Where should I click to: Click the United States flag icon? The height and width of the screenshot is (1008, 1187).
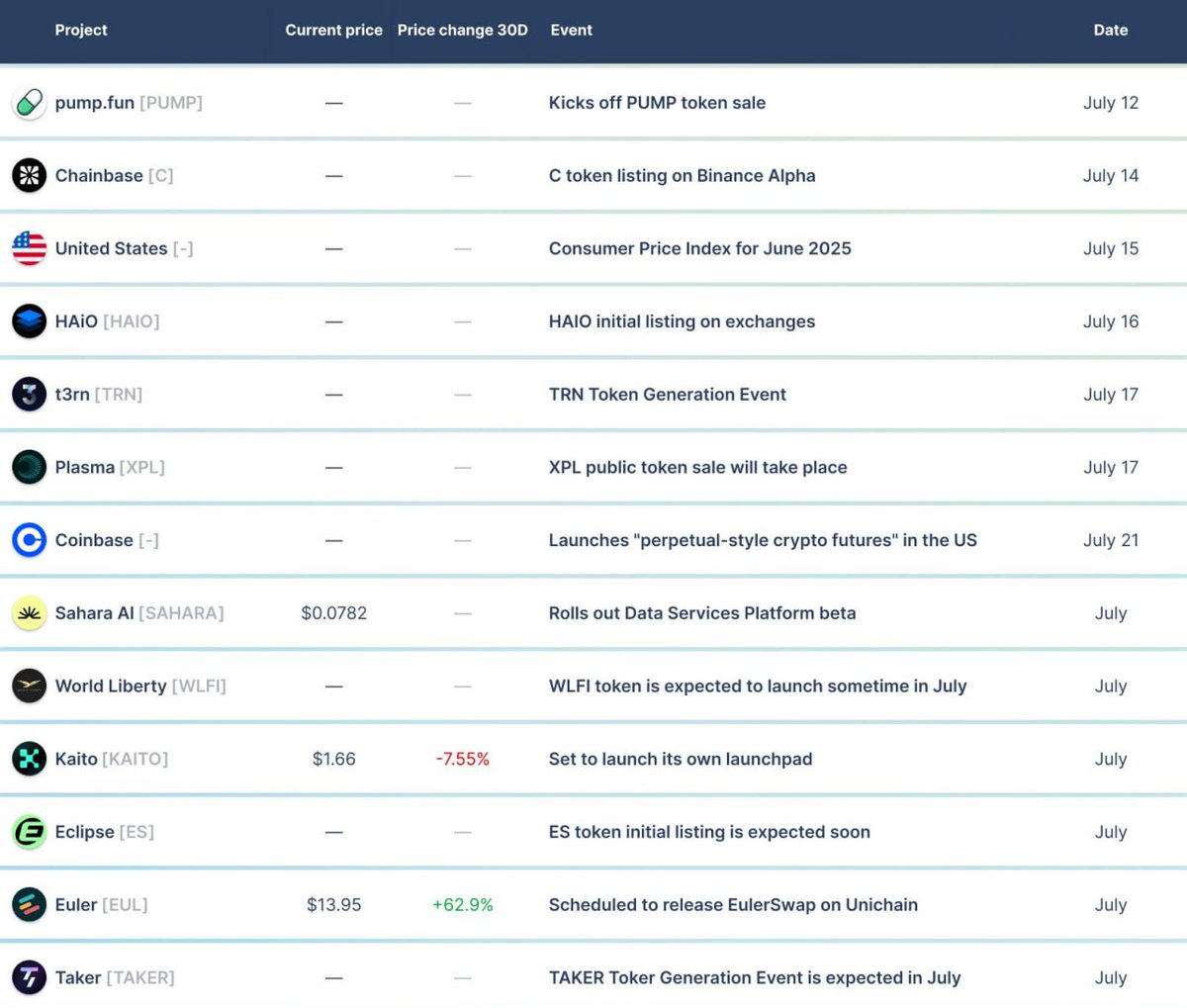[30, 248]
